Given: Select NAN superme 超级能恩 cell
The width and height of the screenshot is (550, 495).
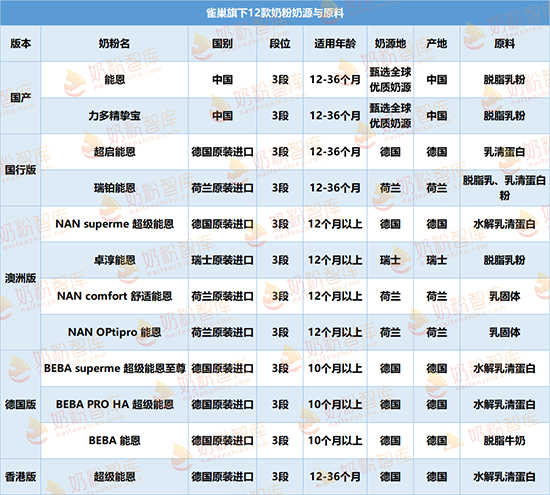Looking at the screenshot, I should click(x=114, y=224).
